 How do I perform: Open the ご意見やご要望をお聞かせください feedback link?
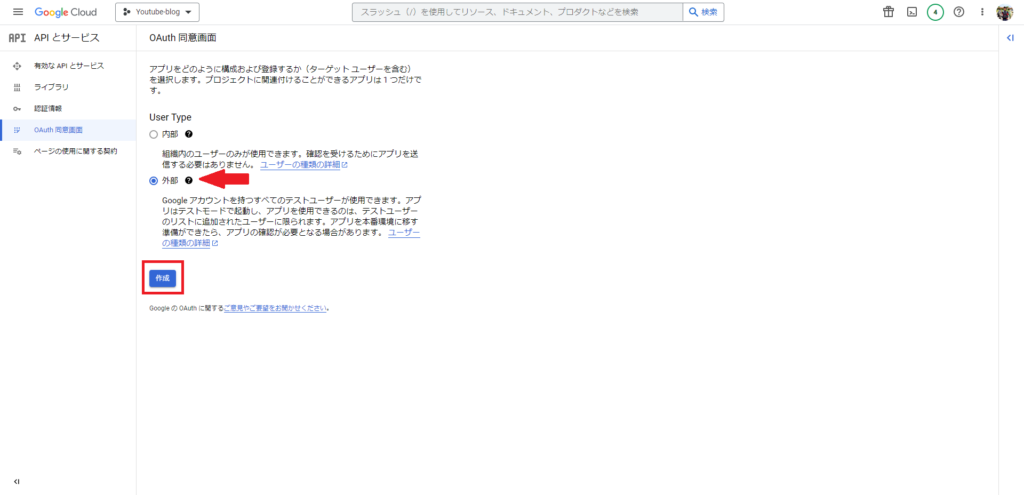coord(276,307)
